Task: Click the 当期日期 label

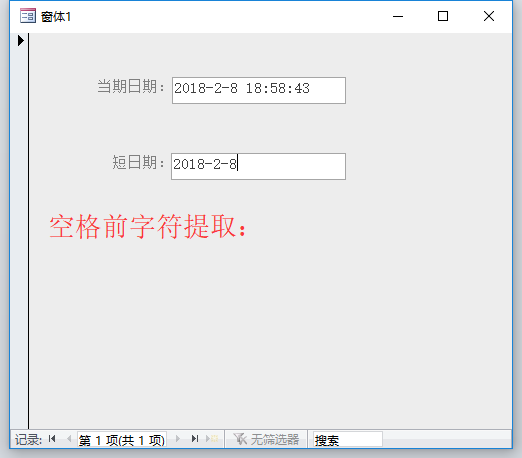Action: pyautogui.click(x=131, y=87)
